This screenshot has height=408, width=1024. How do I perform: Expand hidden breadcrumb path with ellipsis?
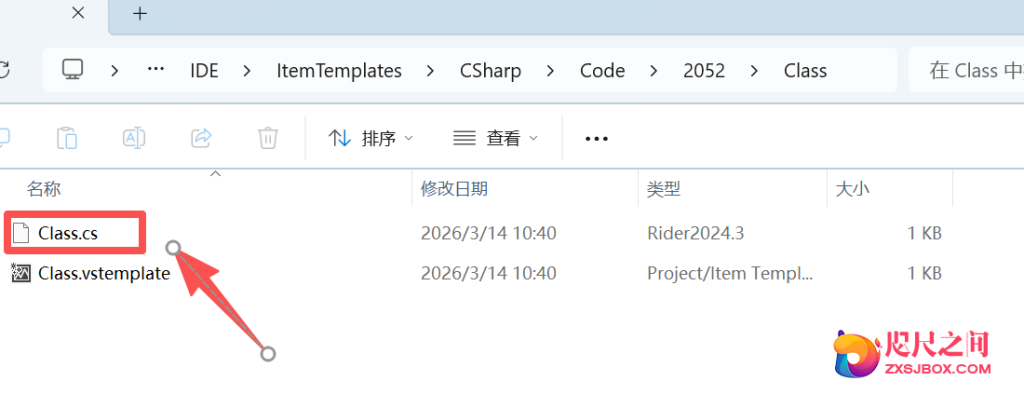(x=155, y=70)
